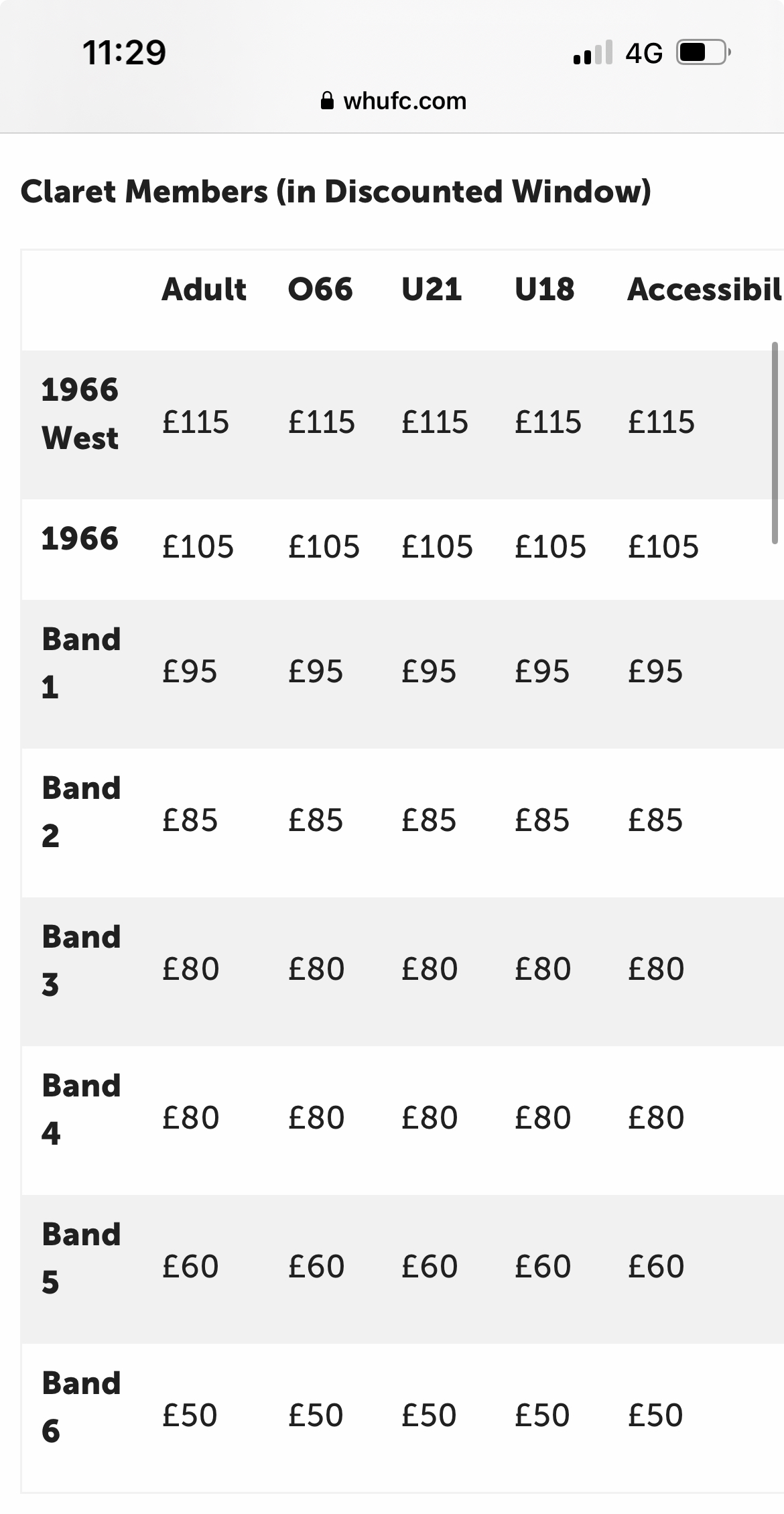The width and height of the screenshot is (784, 1514).
Task: Tap the padlock icon beside whufc.com
Action: (327, 101)
